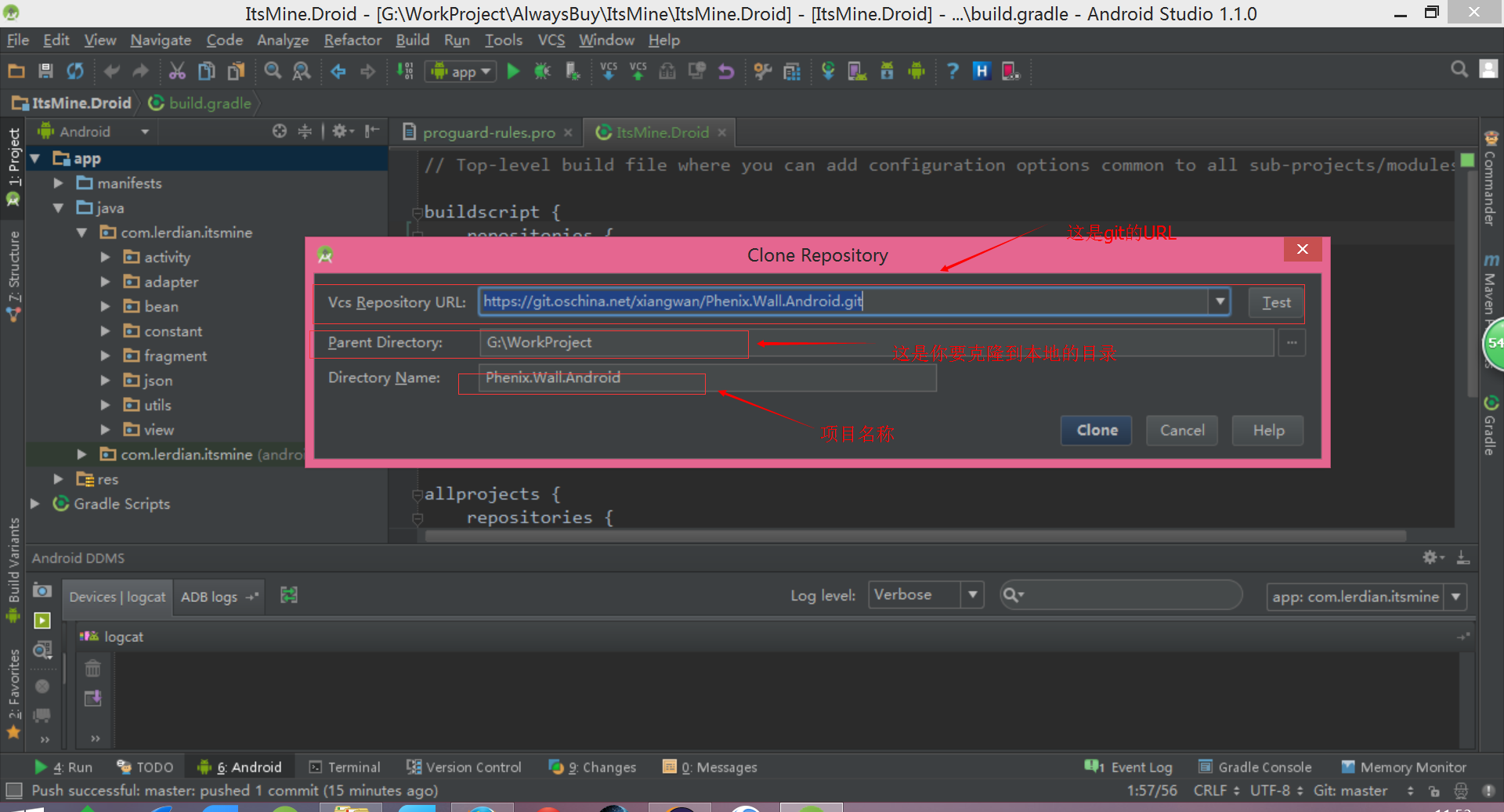Click the search everywhere magnifier icon

pyautogui.click(x=1459, y=70)
